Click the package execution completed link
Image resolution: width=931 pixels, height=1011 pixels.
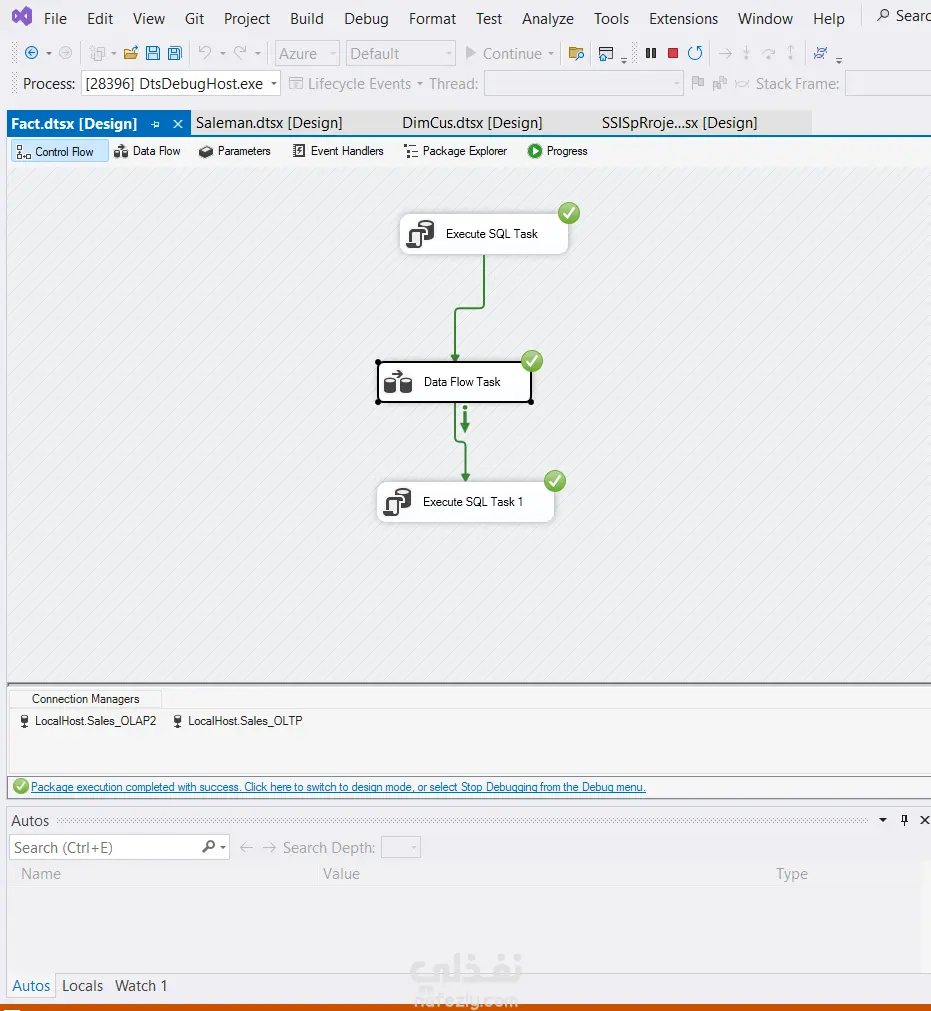click(x=338, y=787)
